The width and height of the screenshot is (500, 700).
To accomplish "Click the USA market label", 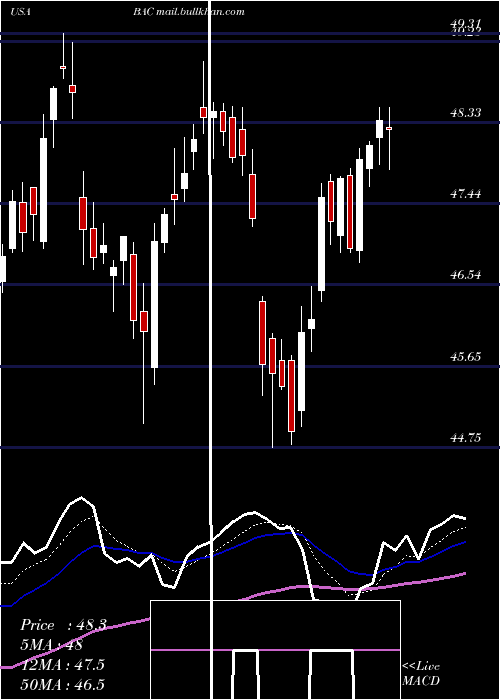I will [x=20, y=12].
